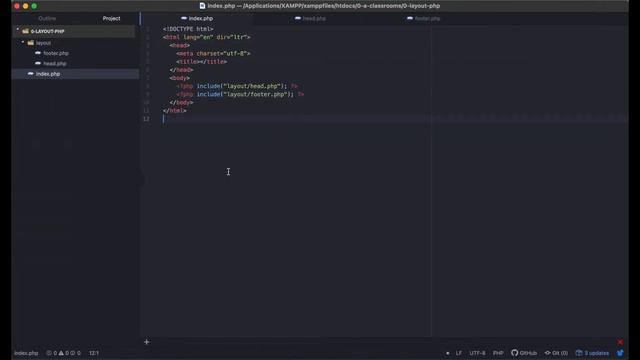640x360 pixels.
Task: Click the footer.php file icon in tree
Action: click(x=38, y=53)
